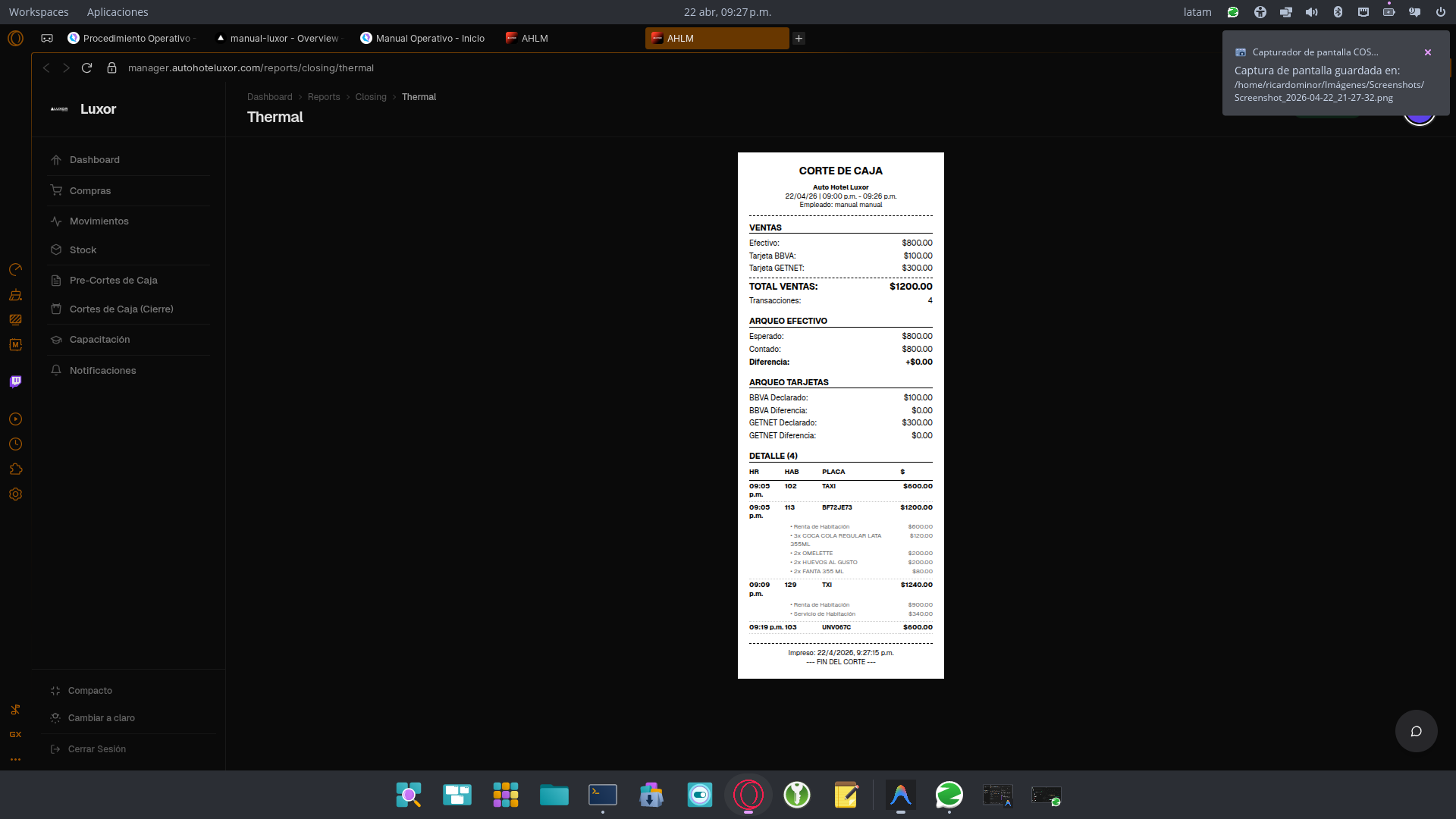The width and height of the screenshot is (1456, 819).
Task: Open browser history clock icon
Action: click(x=15, y=444)
